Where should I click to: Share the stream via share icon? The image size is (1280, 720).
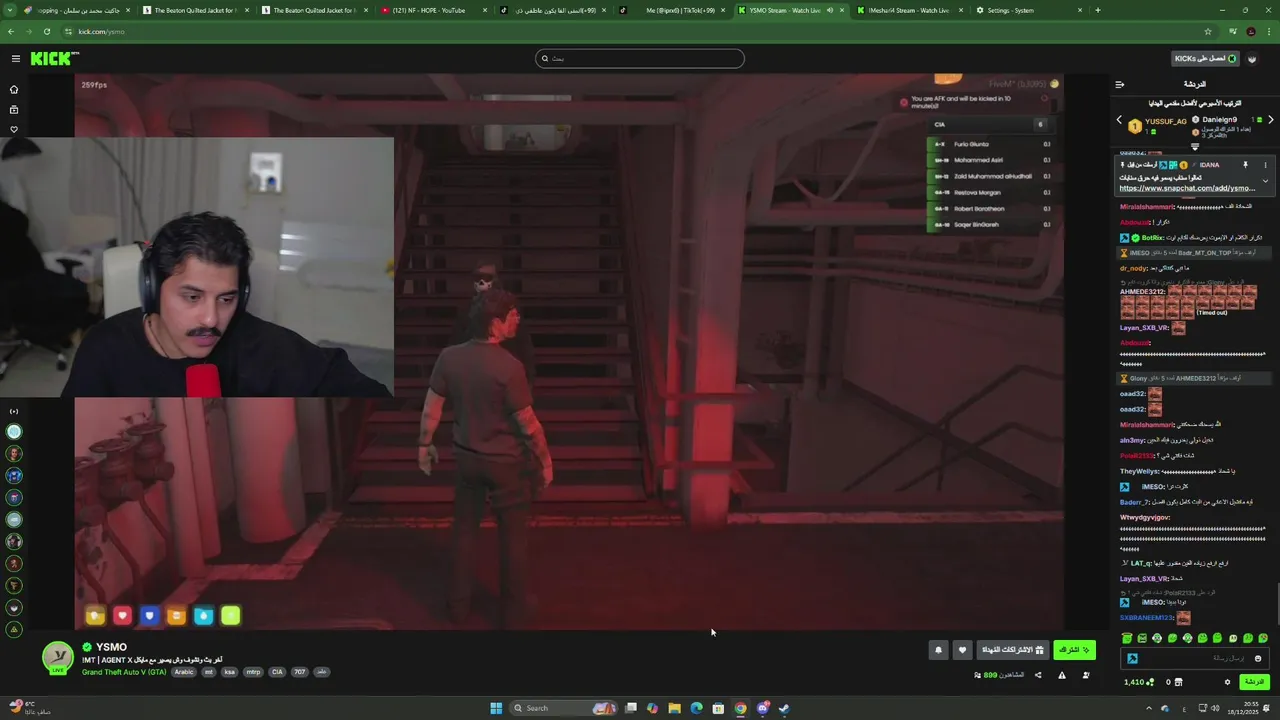point(1037,675)
